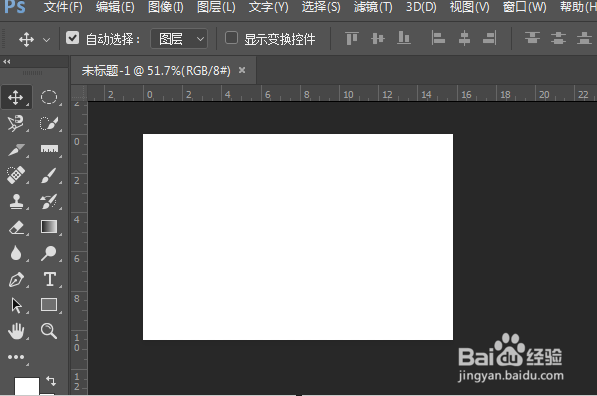Select the Magnetic Lasso tool

point(16,124)
